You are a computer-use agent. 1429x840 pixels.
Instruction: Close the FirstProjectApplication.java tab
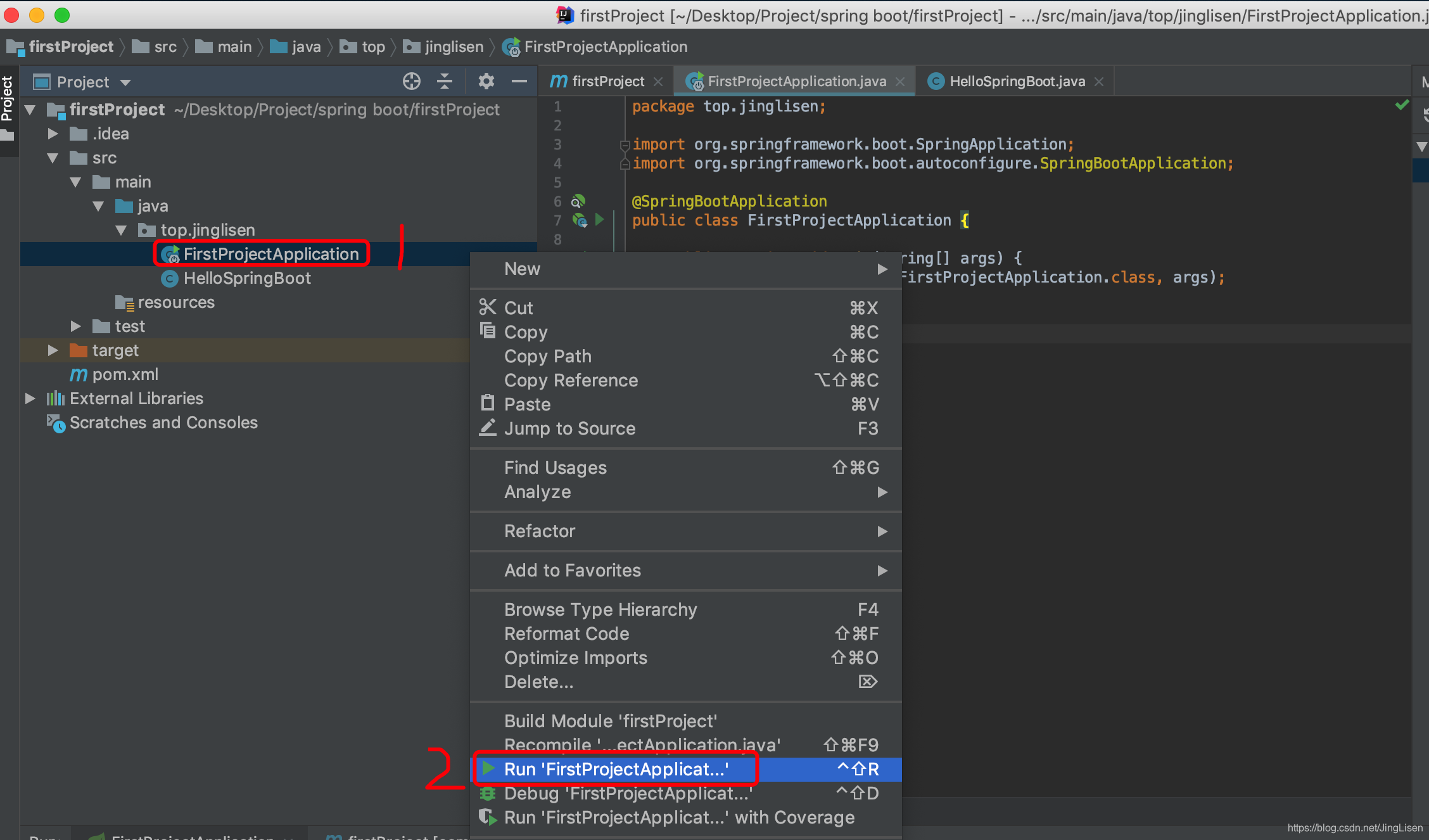[x=900, y=82]
